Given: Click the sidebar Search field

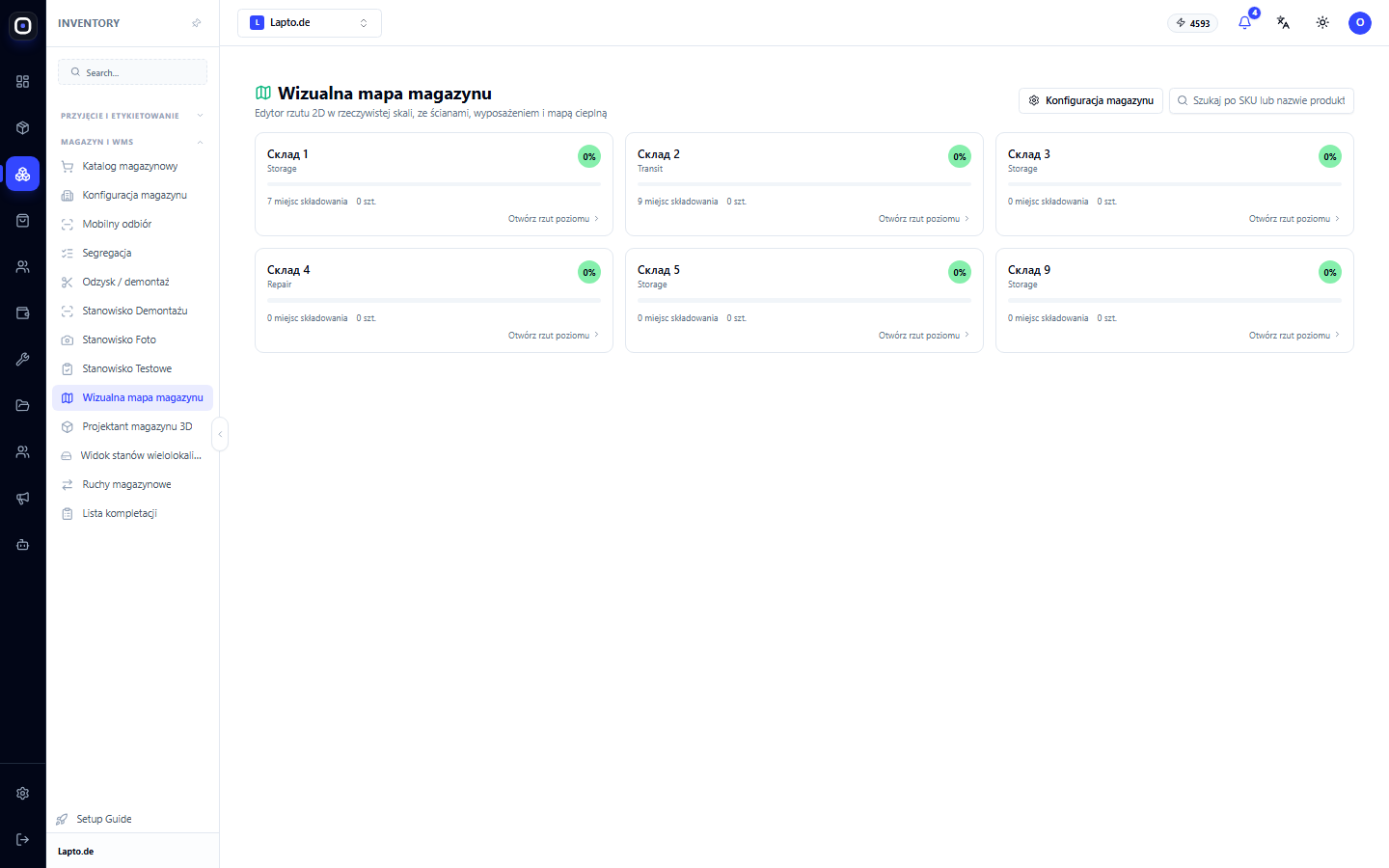Looking at the screenshot, I should coord(133,72).
